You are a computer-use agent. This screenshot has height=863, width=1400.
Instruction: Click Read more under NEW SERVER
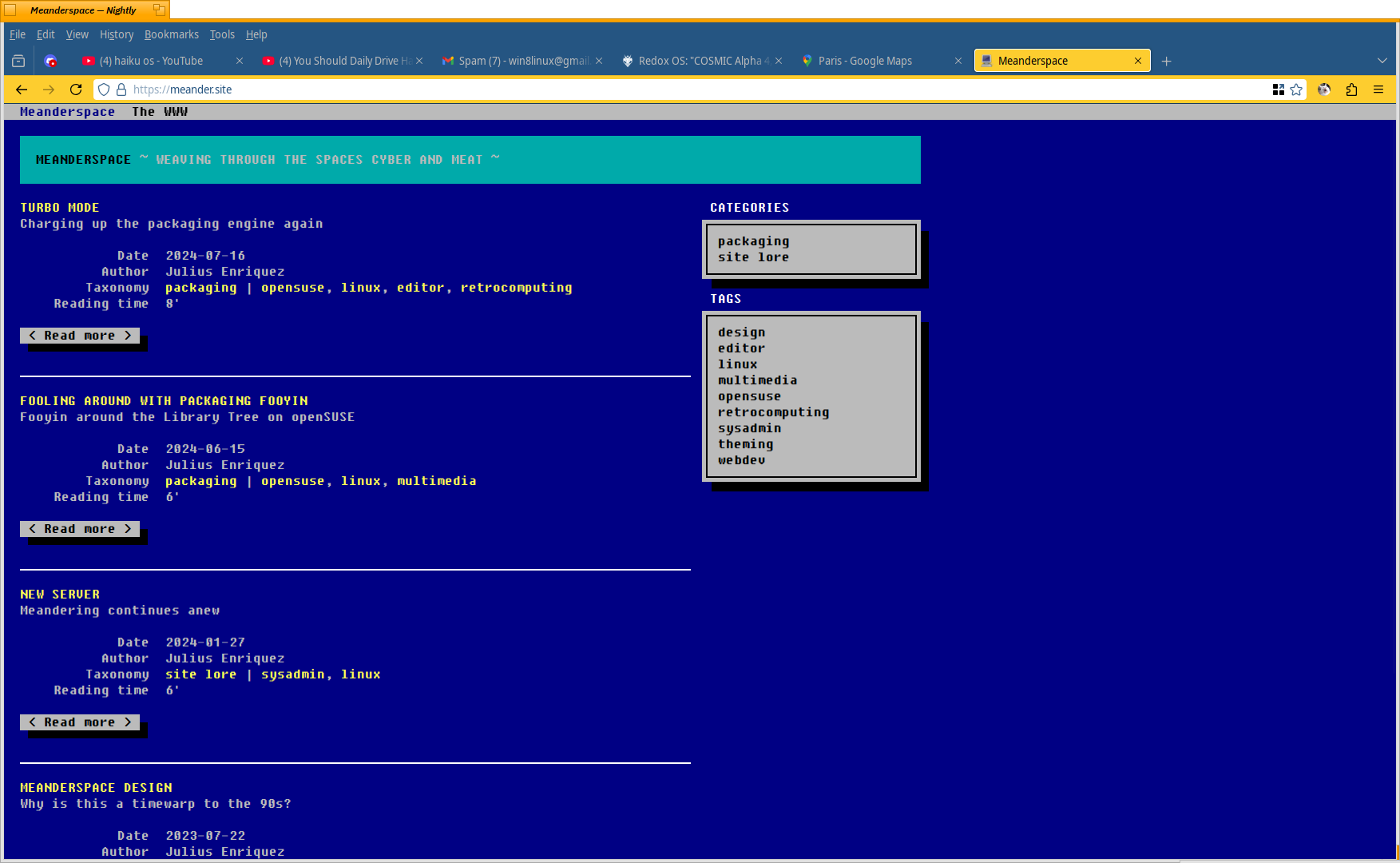pos(79,722)
